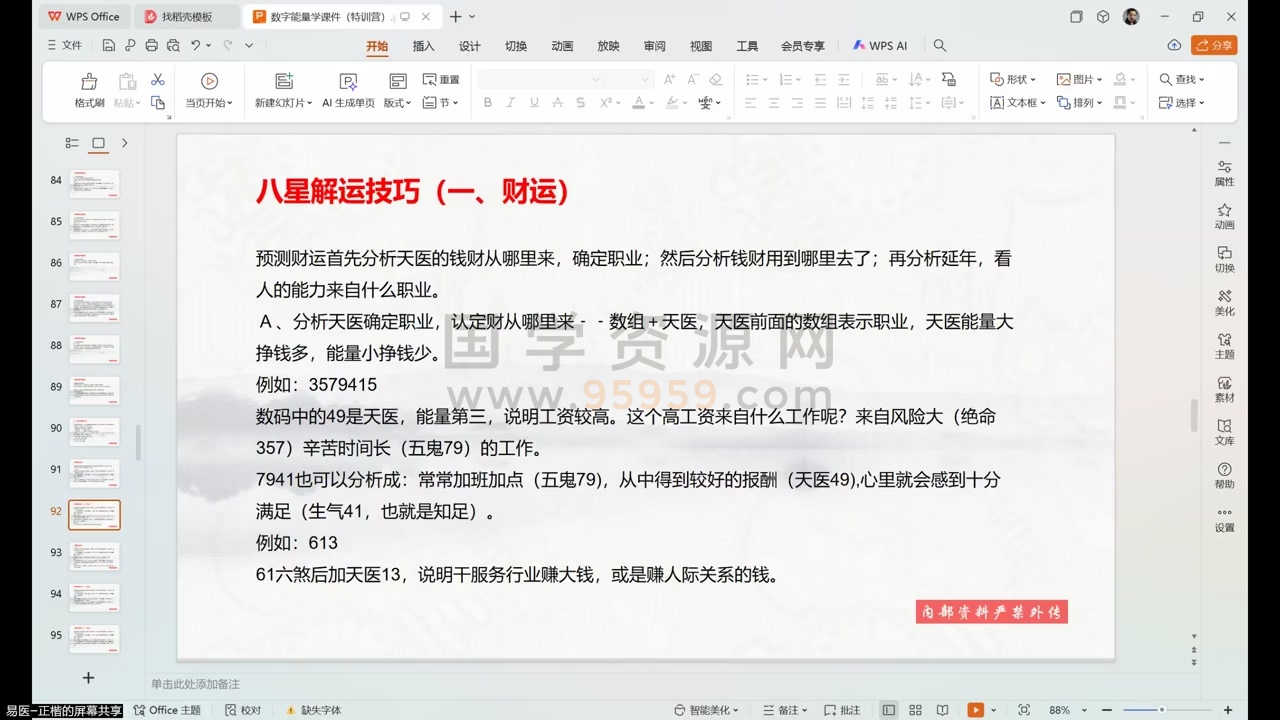Screen dimensions: 1280x720
Task: Fit slide to window icon in status bar
Action: click(x=1023, y=710)
